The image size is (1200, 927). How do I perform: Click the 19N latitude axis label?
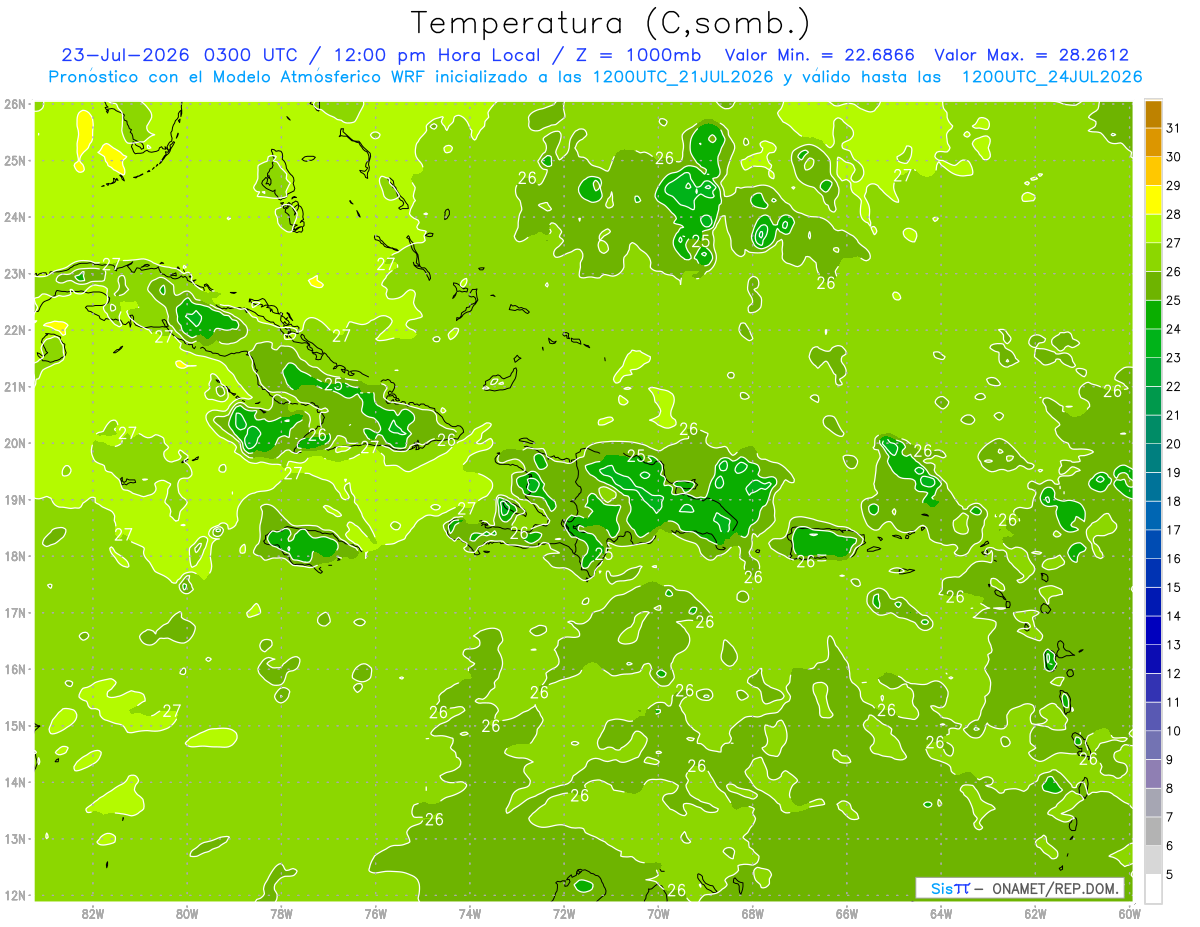point(14,499)
